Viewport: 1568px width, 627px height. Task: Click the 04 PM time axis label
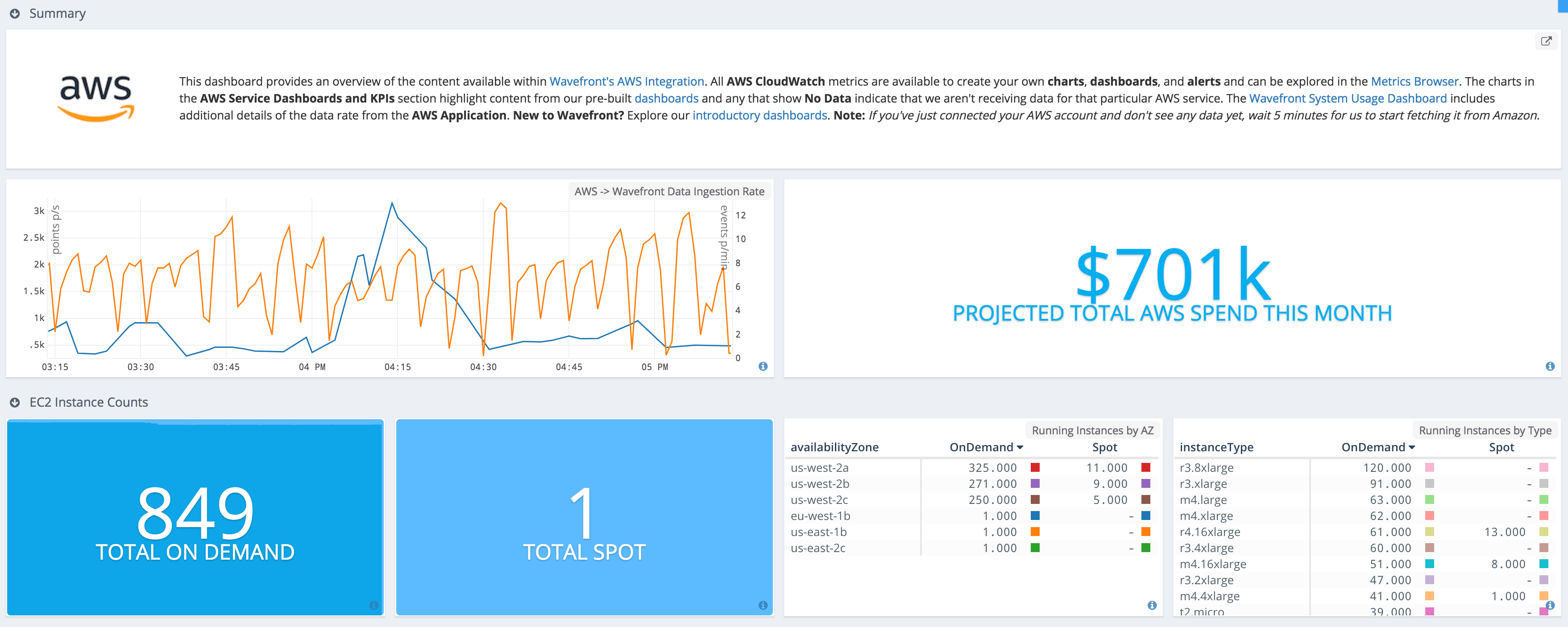click(311, 367)
